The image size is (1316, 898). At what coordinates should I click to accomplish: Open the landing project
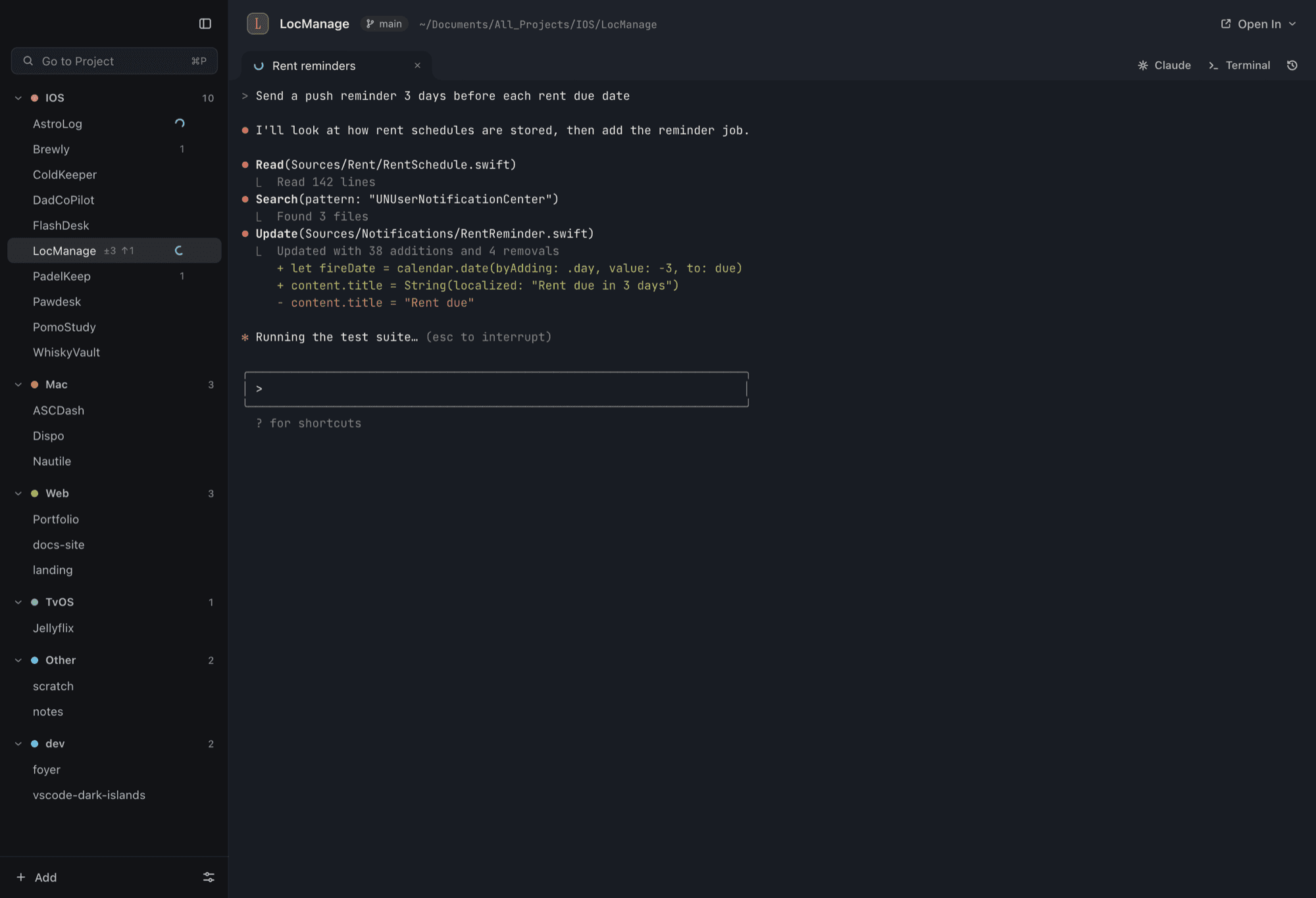coord(114,570)
